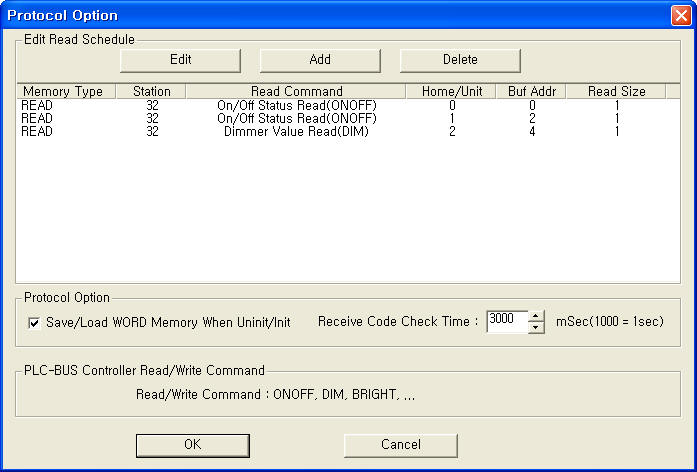
Task: Focus the Receive Code Check Time field
Action: point(506,321)
